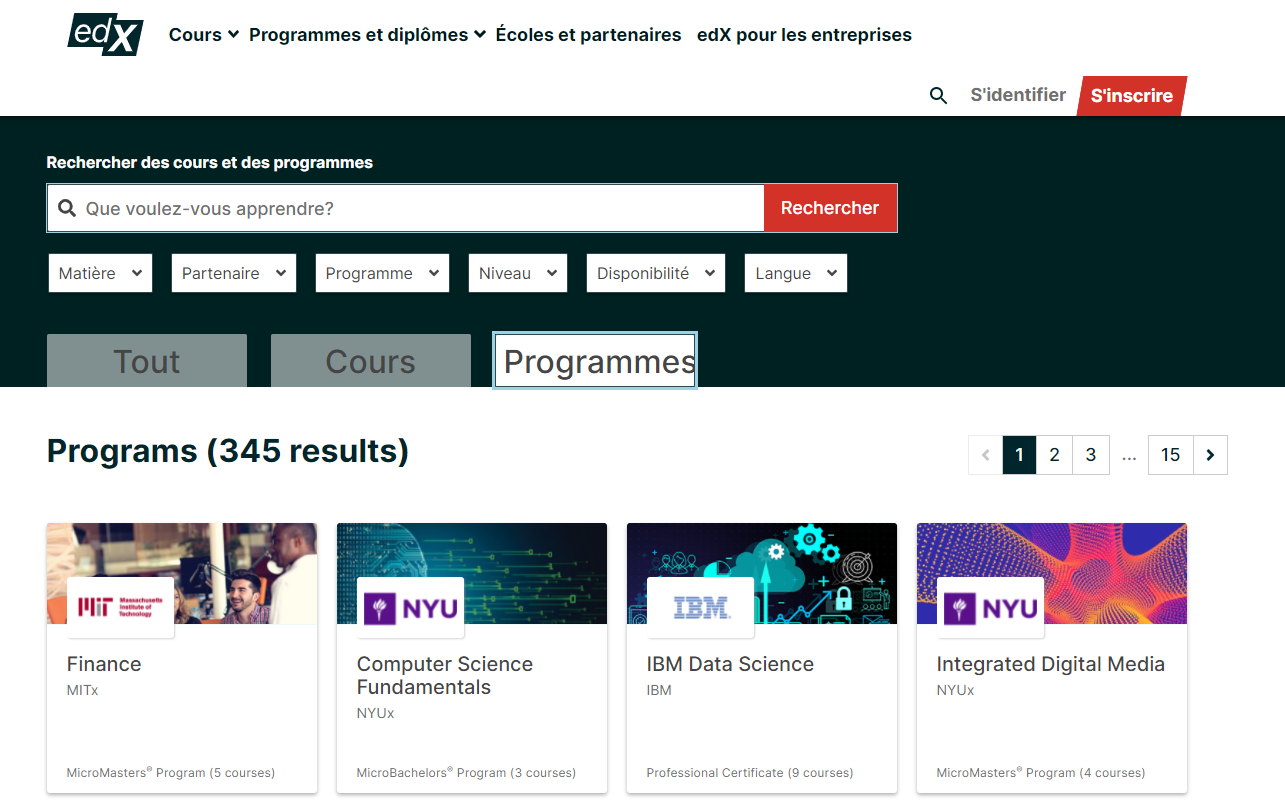Viewport: 1285px width, 810px height.
Task: Expand Programmes et diplômes menu
Action: [x=367, y=35]
